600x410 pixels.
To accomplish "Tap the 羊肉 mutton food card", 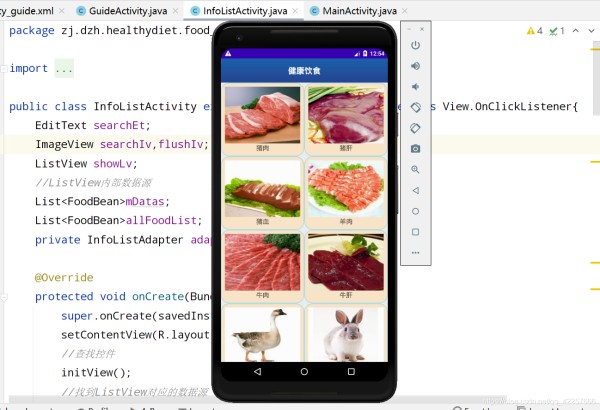I will [x=346, y=193].
